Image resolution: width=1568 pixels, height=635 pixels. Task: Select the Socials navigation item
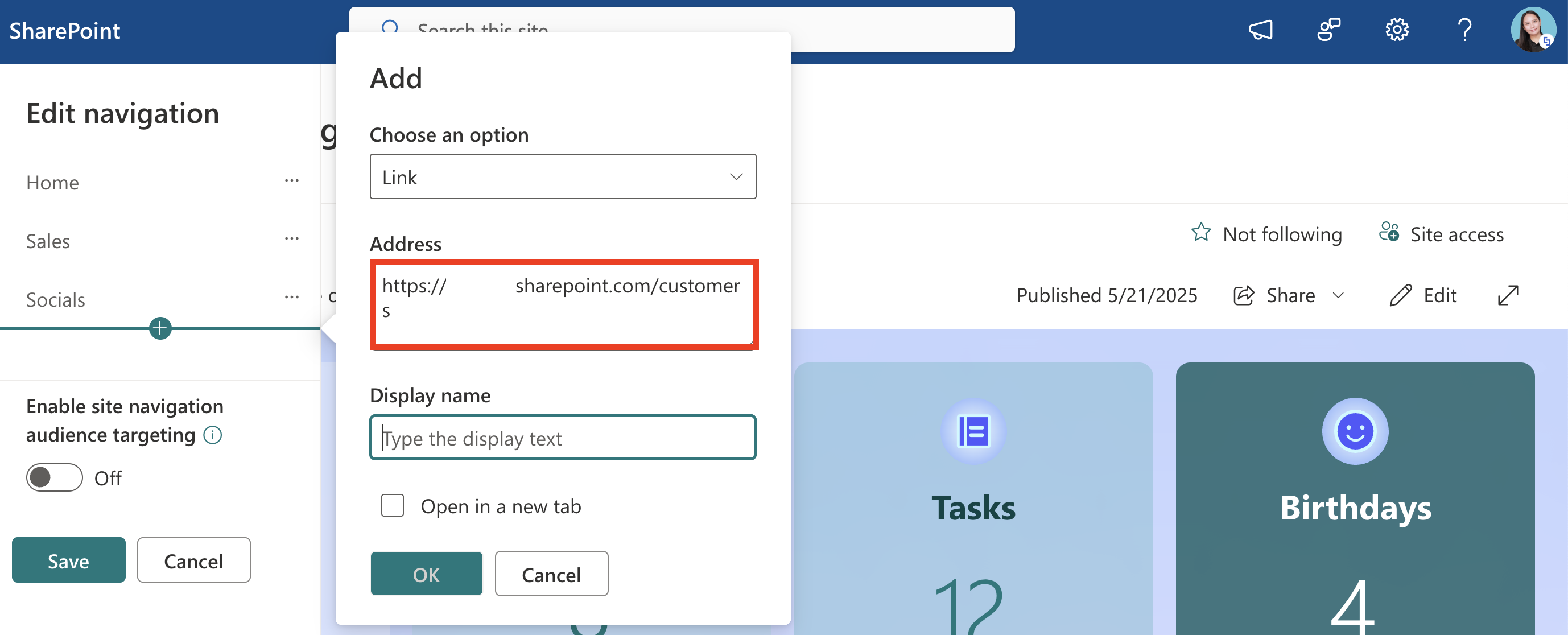tap(55, 299)
